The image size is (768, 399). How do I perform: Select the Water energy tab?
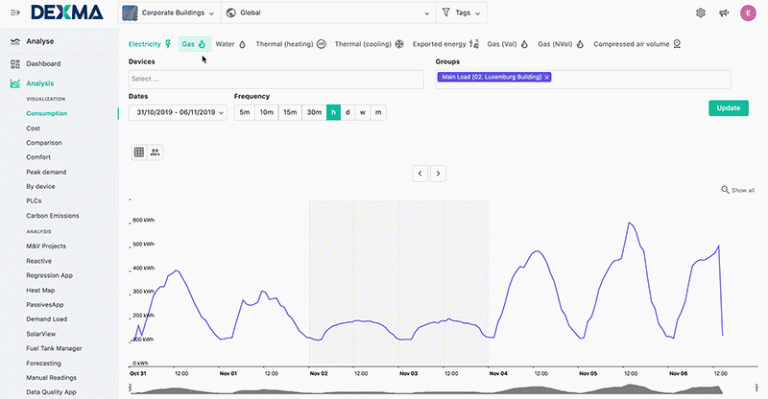(231, 44)
